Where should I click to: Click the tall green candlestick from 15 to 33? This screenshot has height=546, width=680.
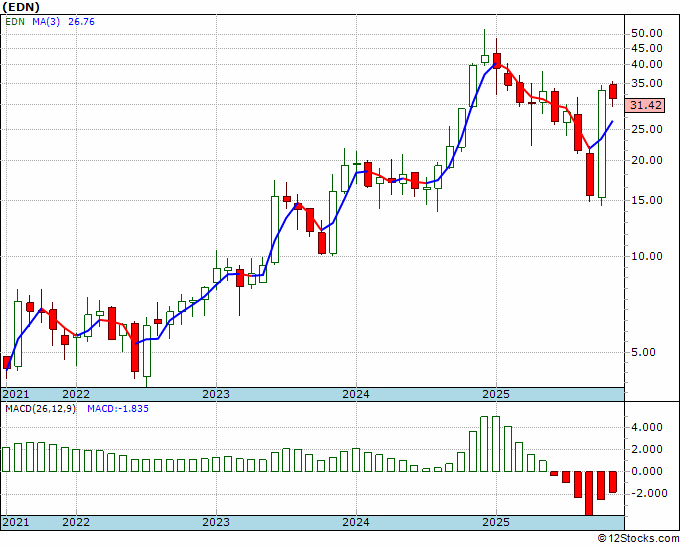coord(602,144)
